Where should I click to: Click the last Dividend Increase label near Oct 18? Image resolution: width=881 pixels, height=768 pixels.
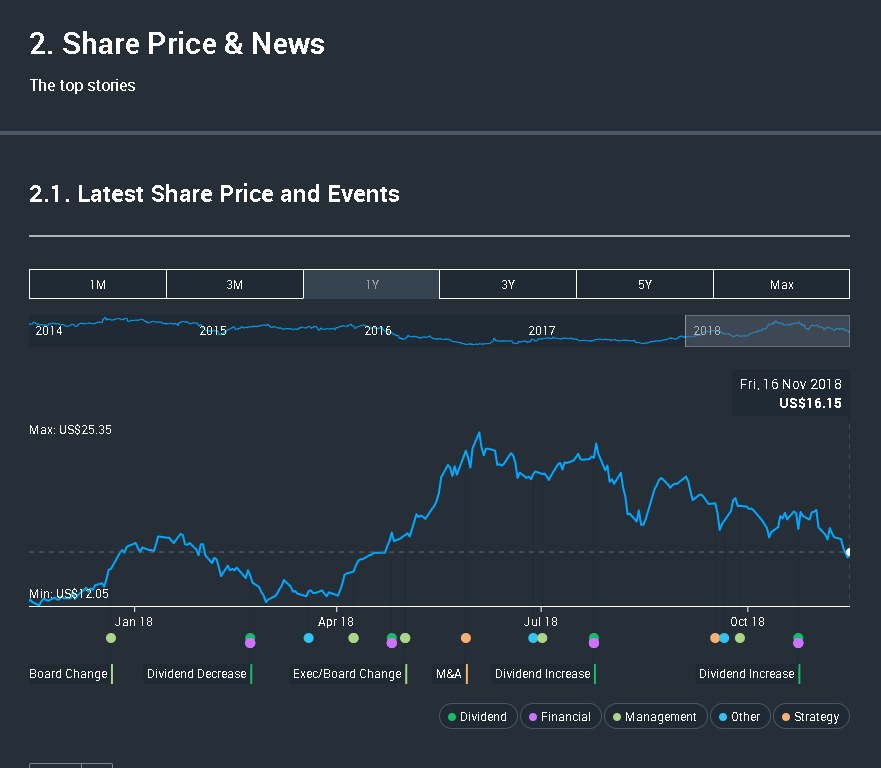[746, 674]
